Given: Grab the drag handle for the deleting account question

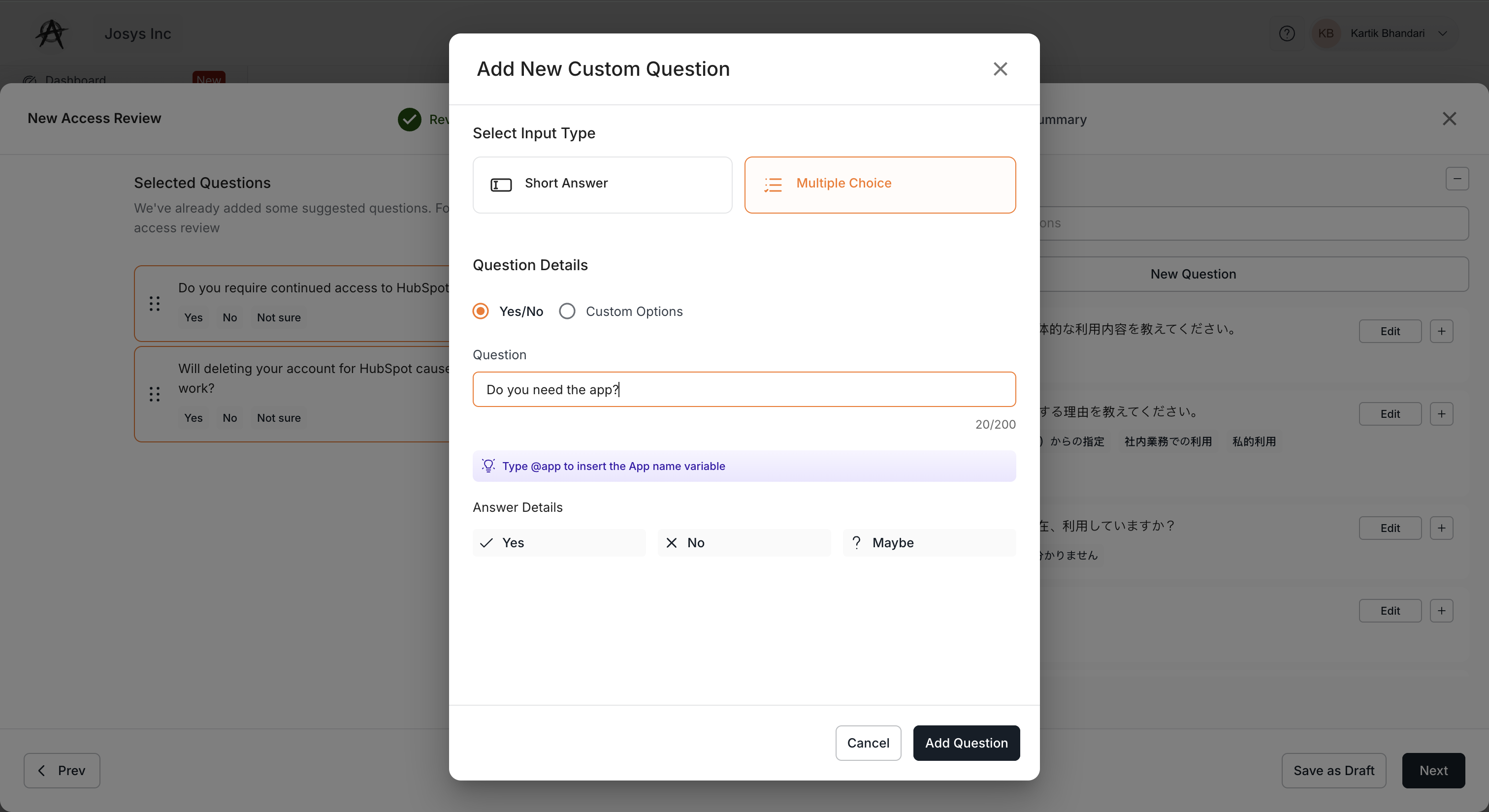Looking at the screenshot, I should click(154, 394).
